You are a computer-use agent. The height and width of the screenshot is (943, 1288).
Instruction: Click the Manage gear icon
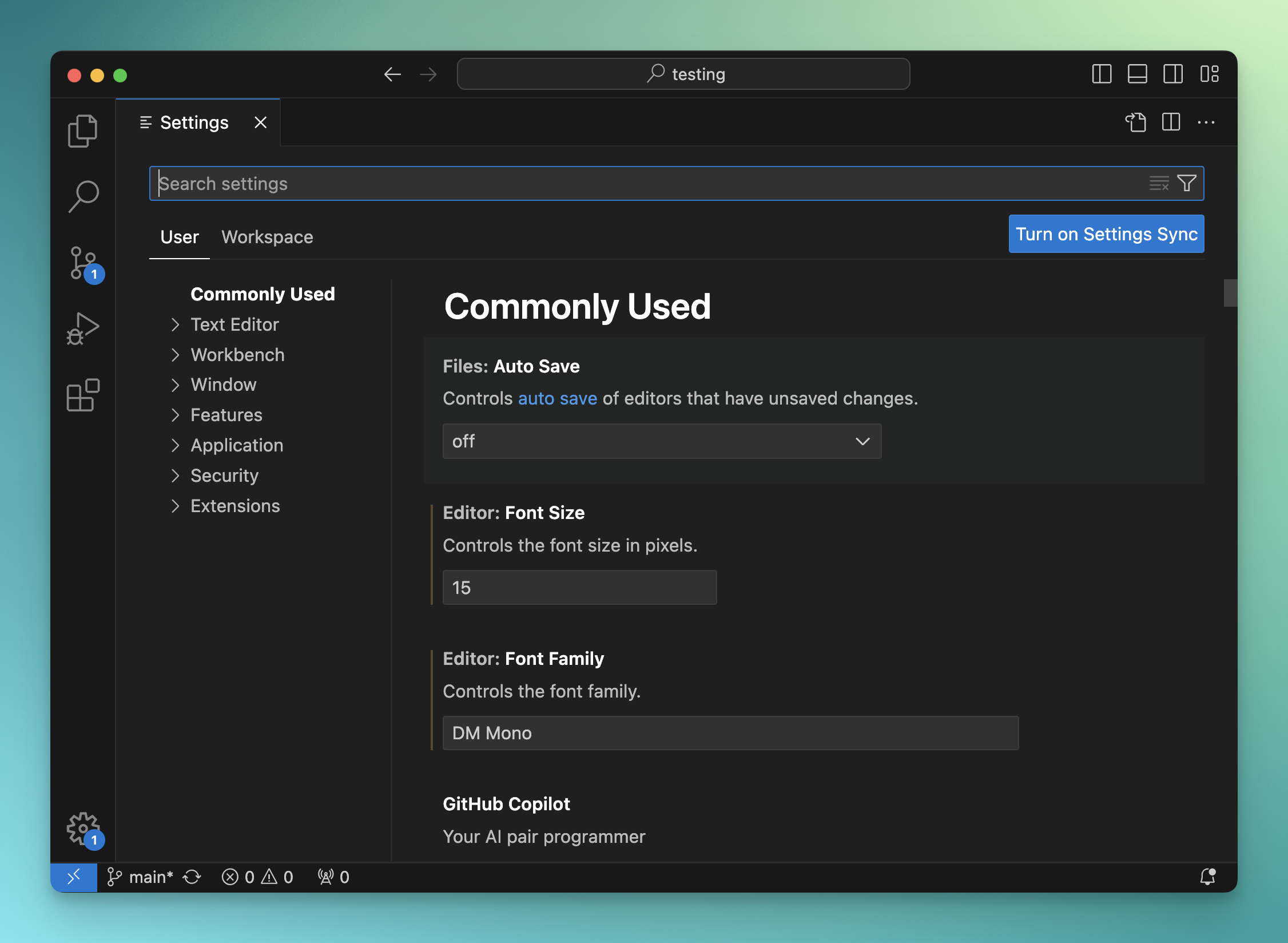83,828
